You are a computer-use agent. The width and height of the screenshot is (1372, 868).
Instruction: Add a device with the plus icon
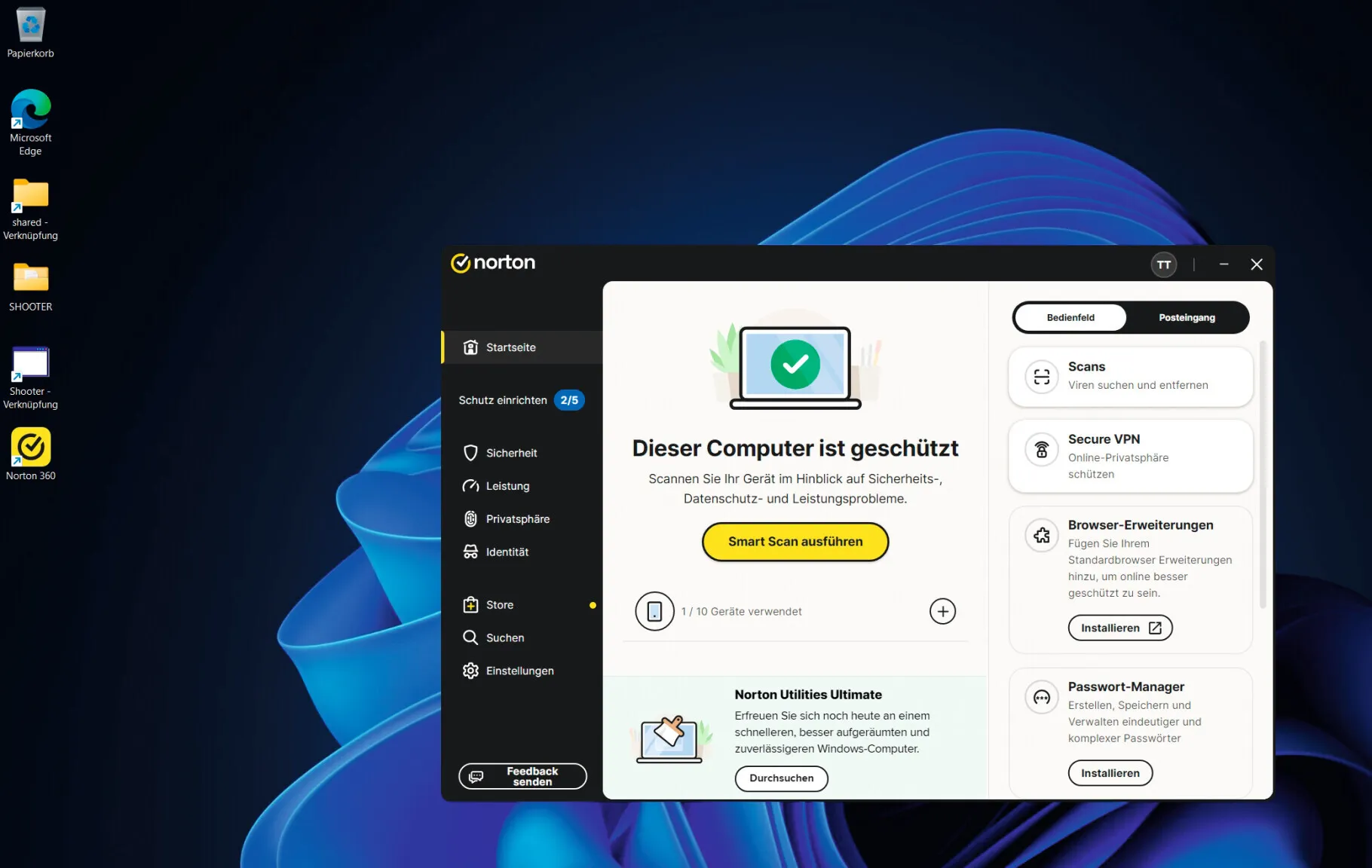[942, 611]
